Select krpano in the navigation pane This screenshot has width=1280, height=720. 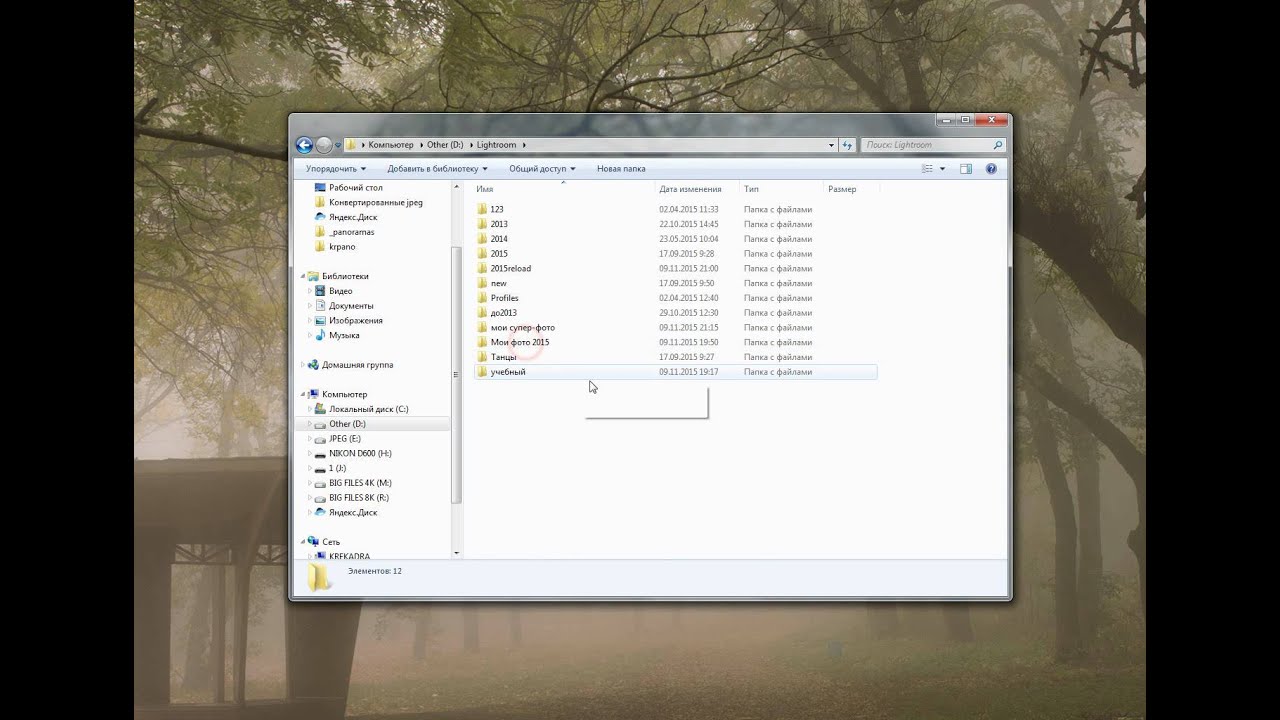click(x=341, y=246)
